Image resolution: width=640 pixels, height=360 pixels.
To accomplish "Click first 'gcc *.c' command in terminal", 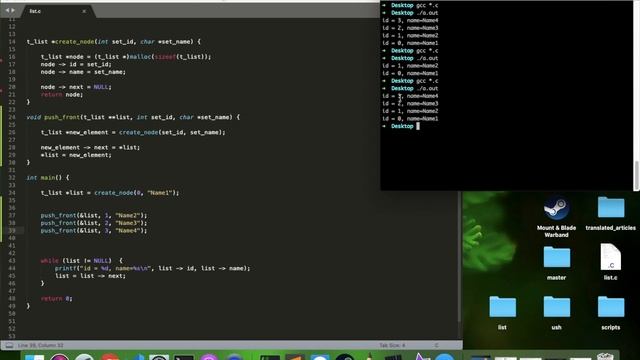I will point(427,5).
